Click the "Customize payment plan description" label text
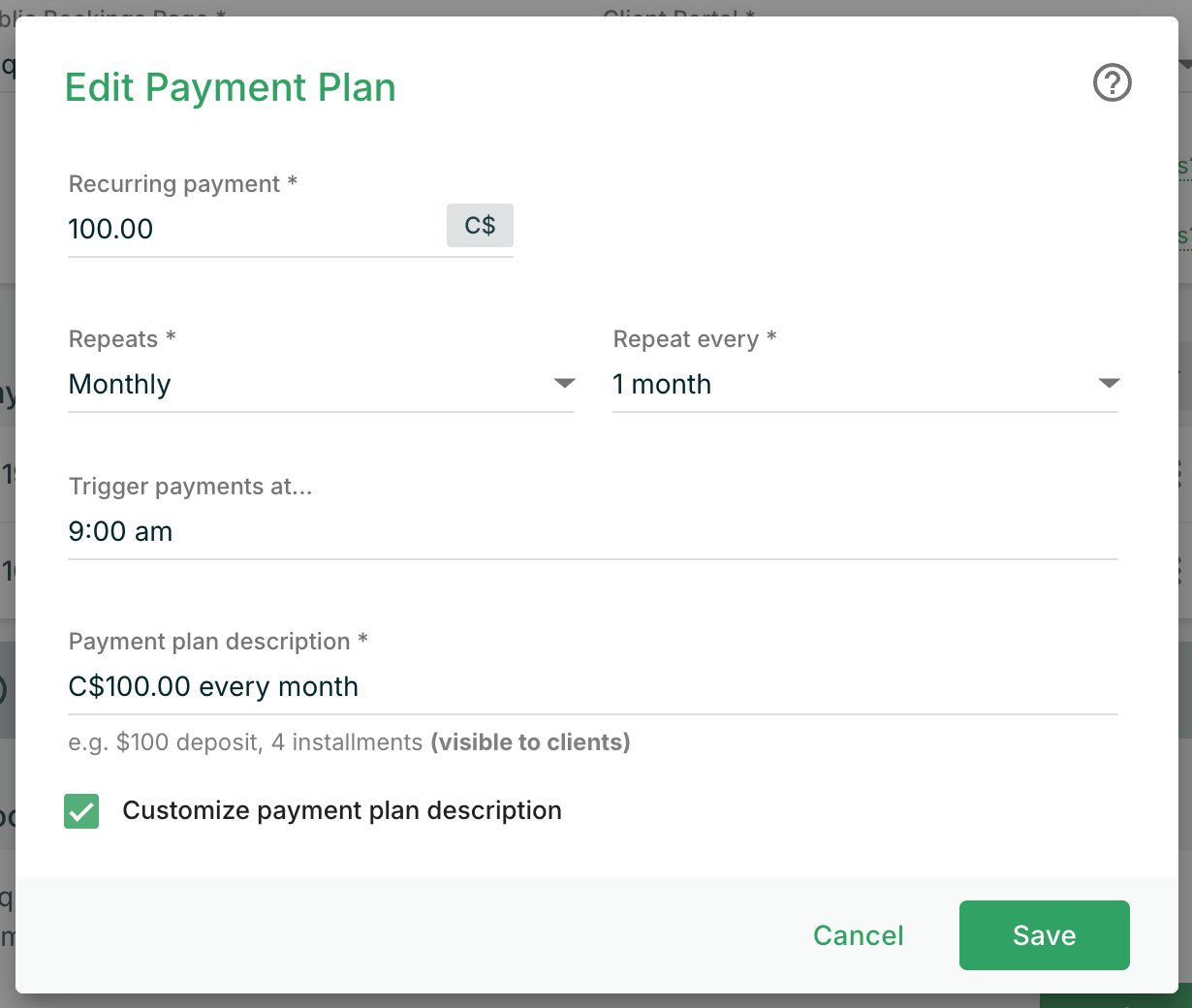This screenshot has width=1192, height=1008. coord(341,811)
